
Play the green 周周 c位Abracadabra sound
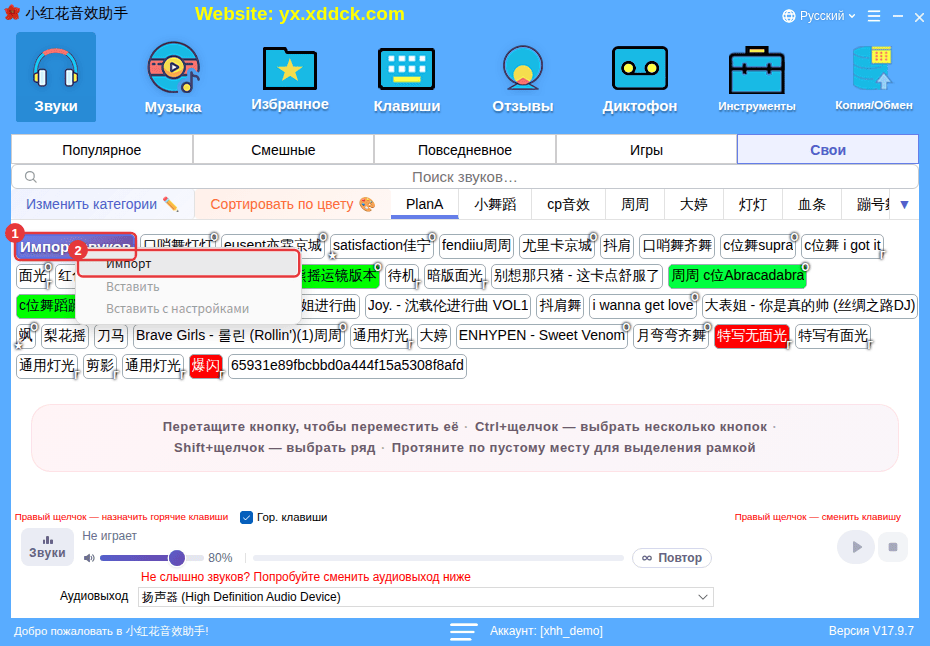[x=737, y=275]
